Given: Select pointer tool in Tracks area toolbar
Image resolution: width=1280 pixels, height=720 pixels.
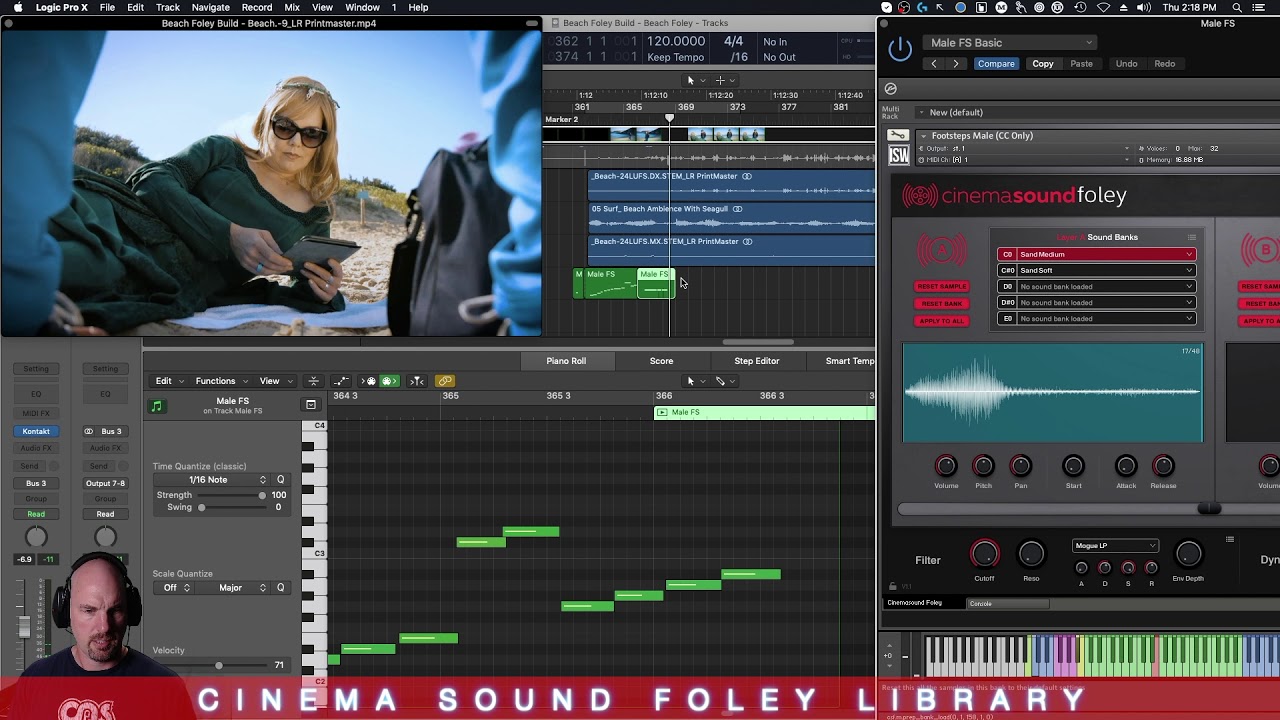Looking at the screenshot, I should [x=691, y=80].
